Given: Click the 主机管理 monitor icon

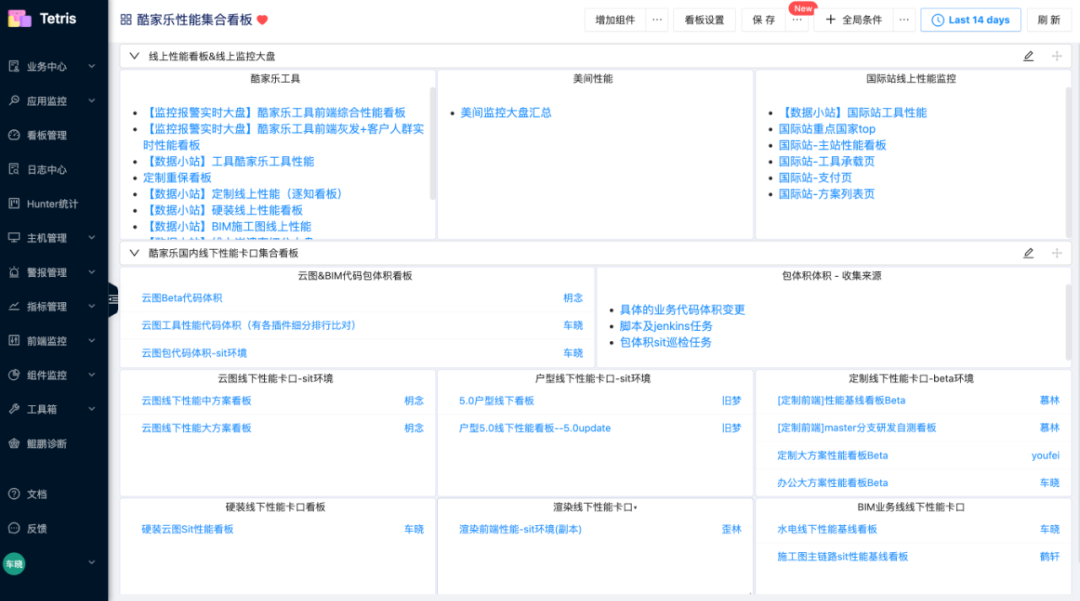Looking at the screenshot, I should click(x=14, y=238).
